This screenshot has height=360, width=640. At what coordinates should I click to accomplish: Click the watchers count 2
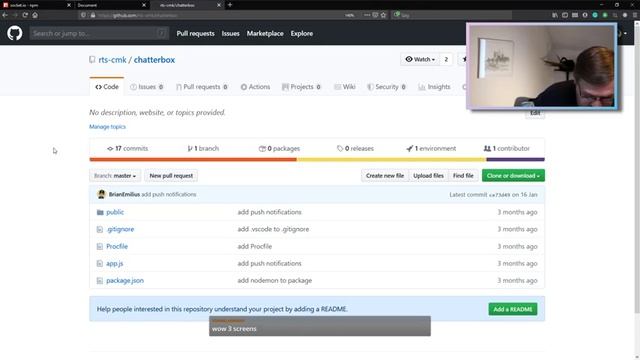coord(446,59)
